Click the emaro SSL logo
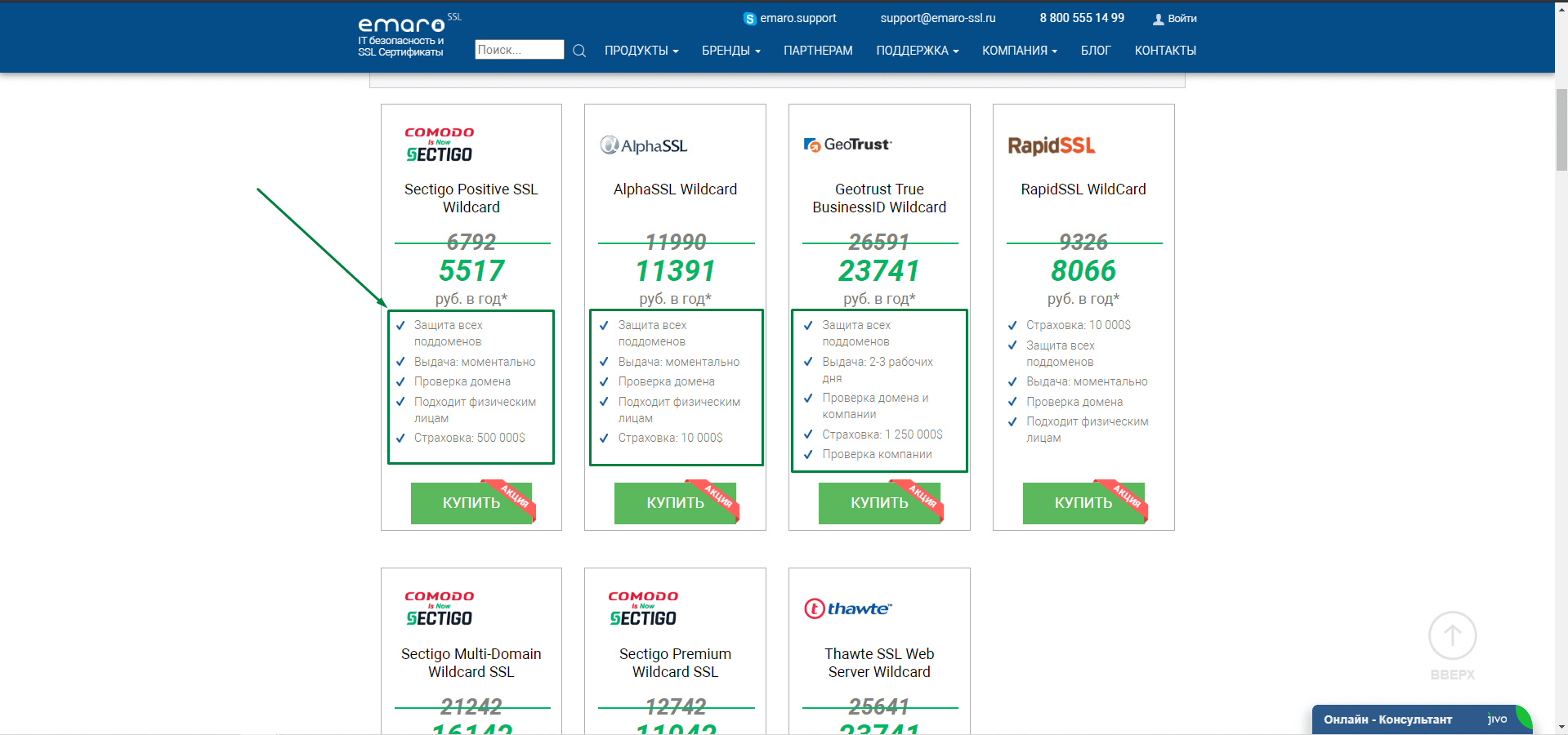The image size is (1568, 735). coord(409,35)
